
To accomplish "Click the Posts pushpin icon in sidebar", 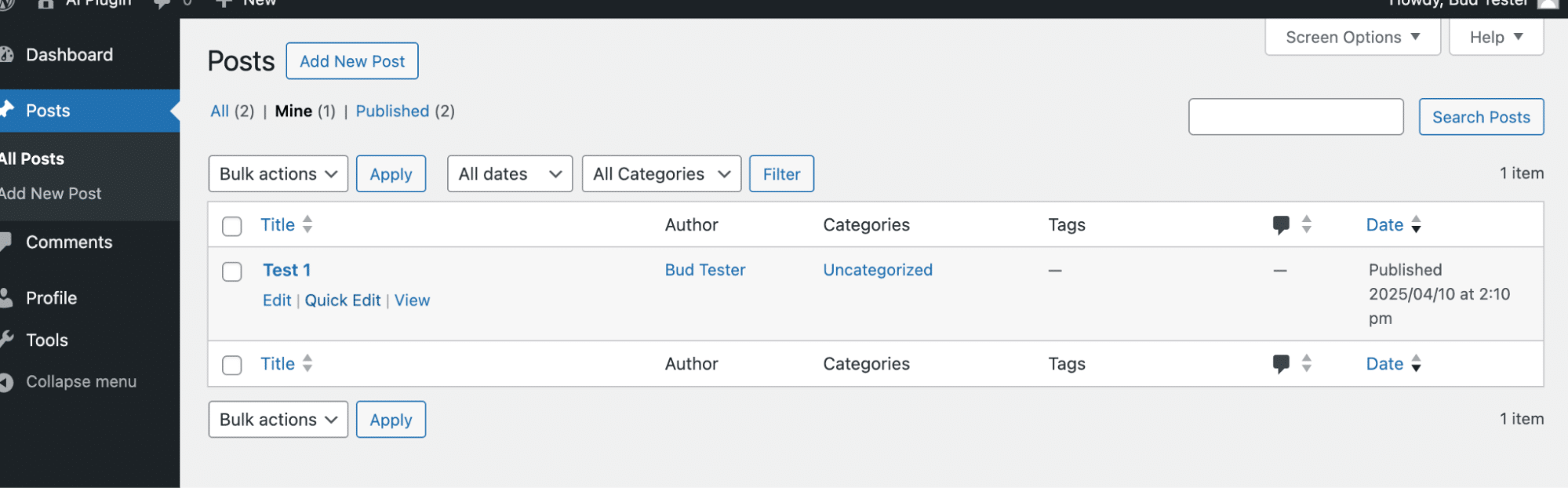I will [x=7, y=110].
